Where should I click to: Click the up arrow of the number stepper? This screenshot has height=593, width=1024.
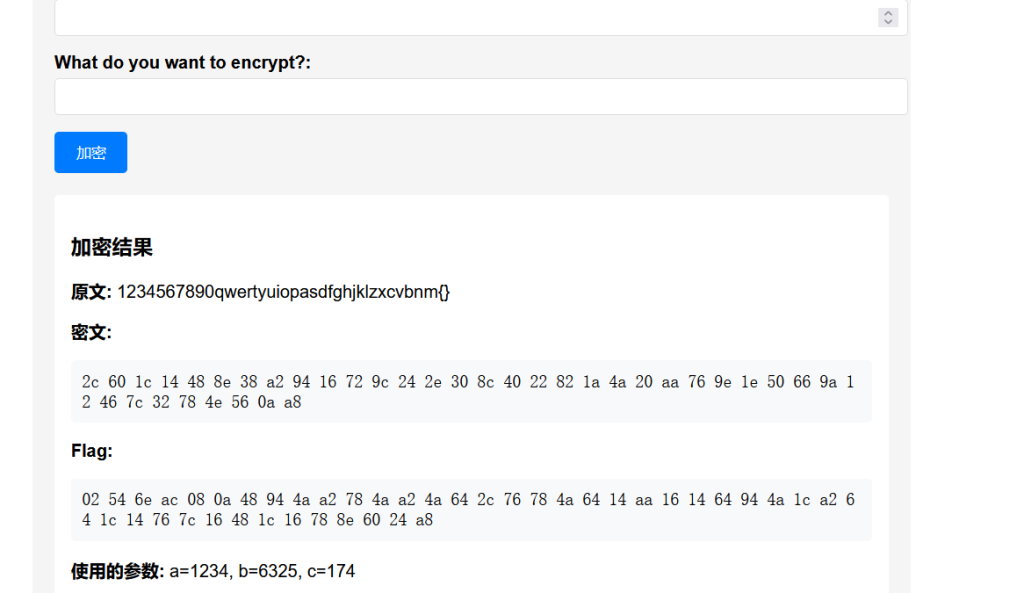pos(888,13)
